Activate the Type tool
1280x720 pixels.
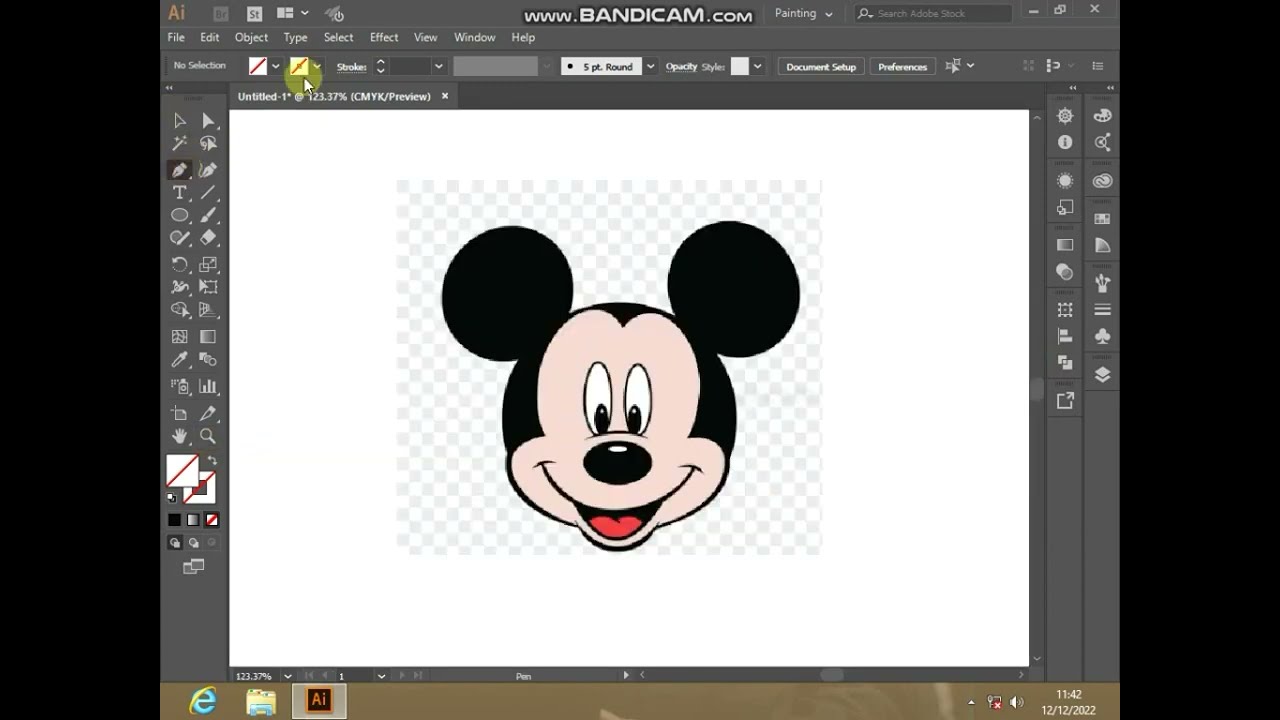coord(179,193)
